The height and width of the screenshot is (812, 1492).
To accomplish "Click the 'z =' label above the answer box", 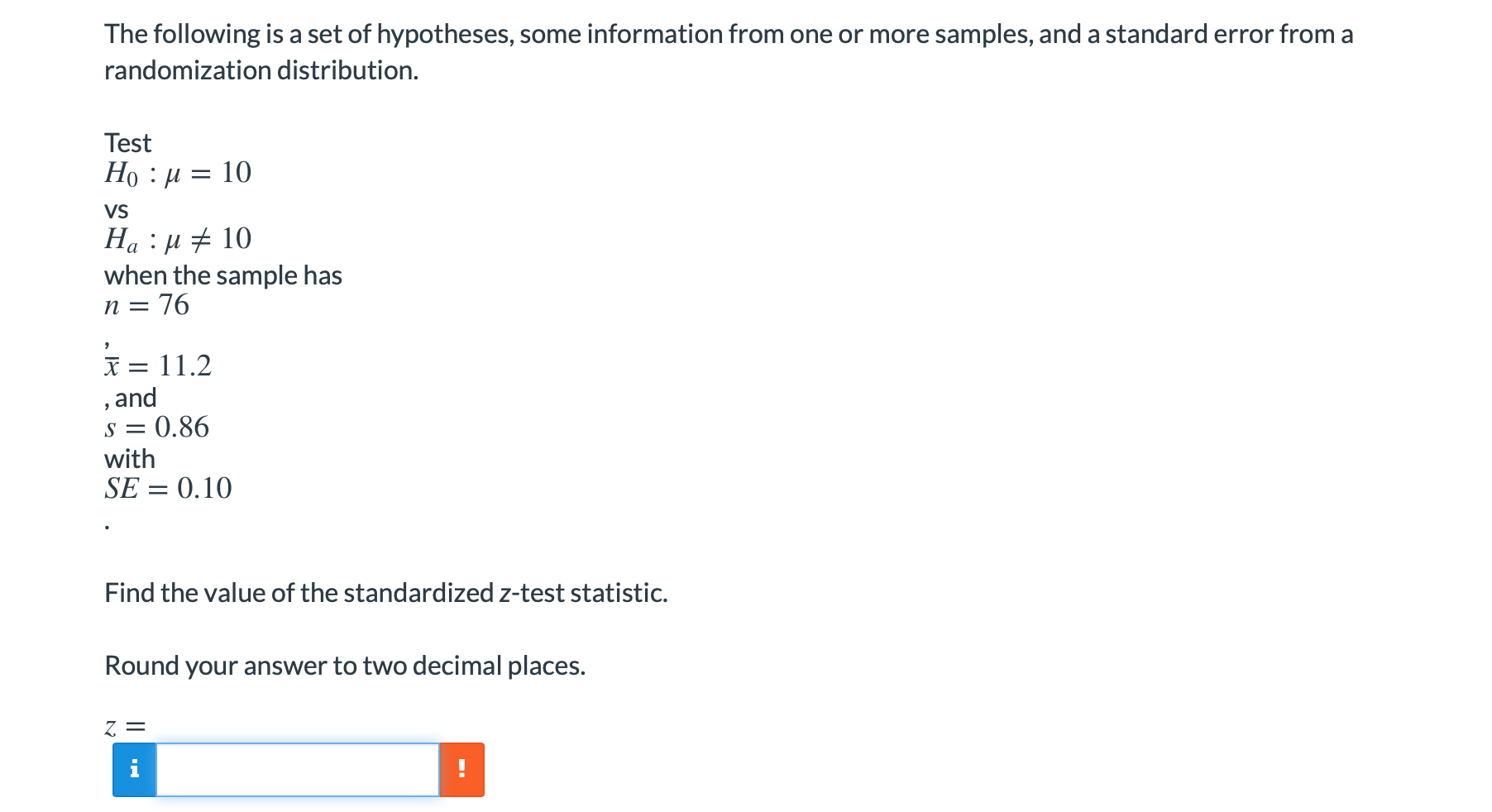I will [x=124, y=725].
